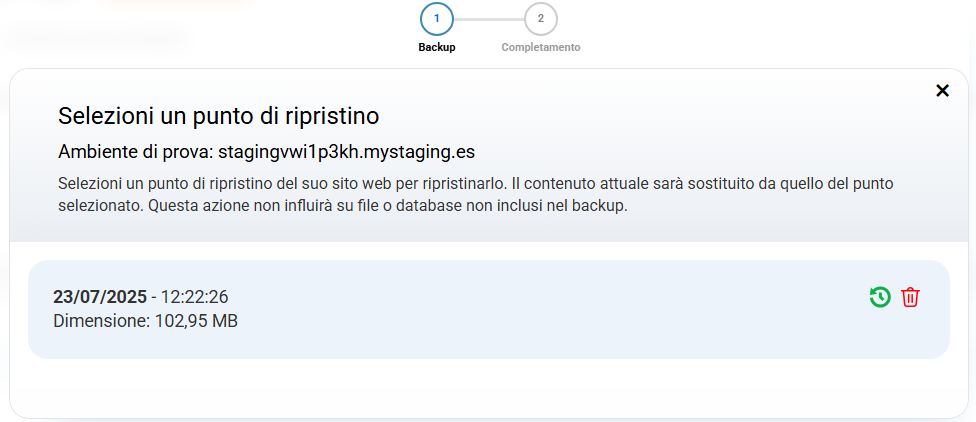976x422 pixels.
Task: Click the Selezioni un punto di ripristino heading
Action: click(x=219, y=115)
